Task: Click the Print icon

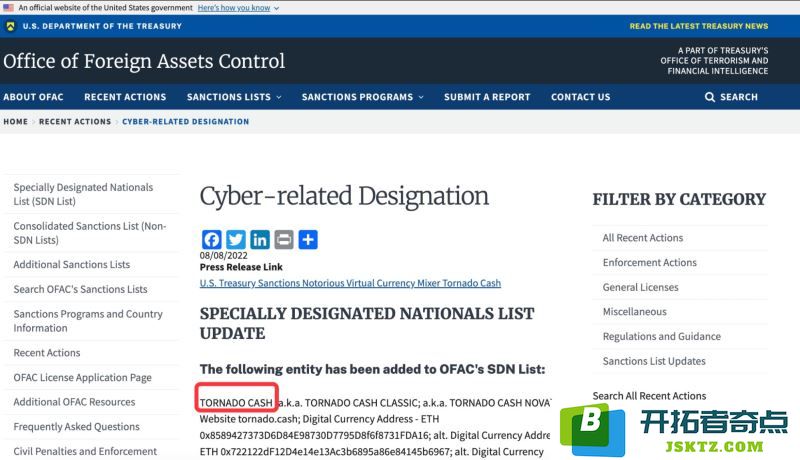Action: [x=284, y=239]
